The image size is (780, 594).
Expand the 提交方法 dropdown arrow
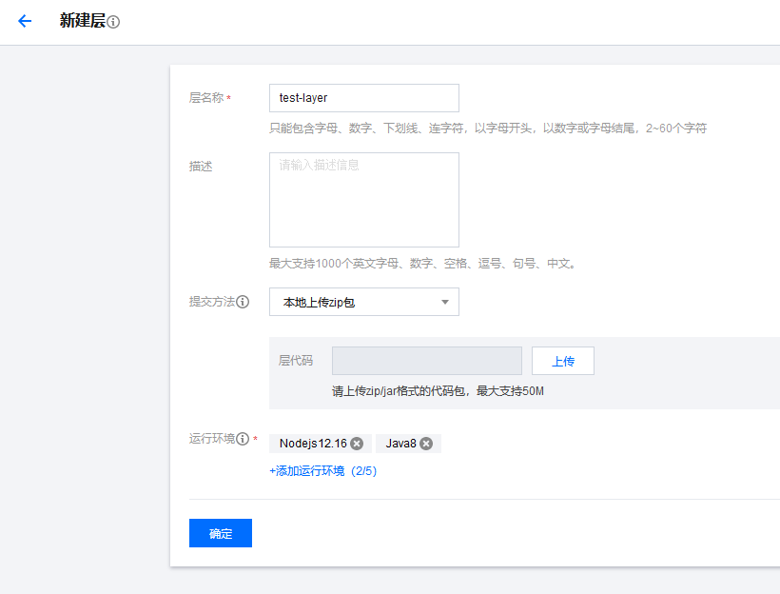click(x=445, y=302)
